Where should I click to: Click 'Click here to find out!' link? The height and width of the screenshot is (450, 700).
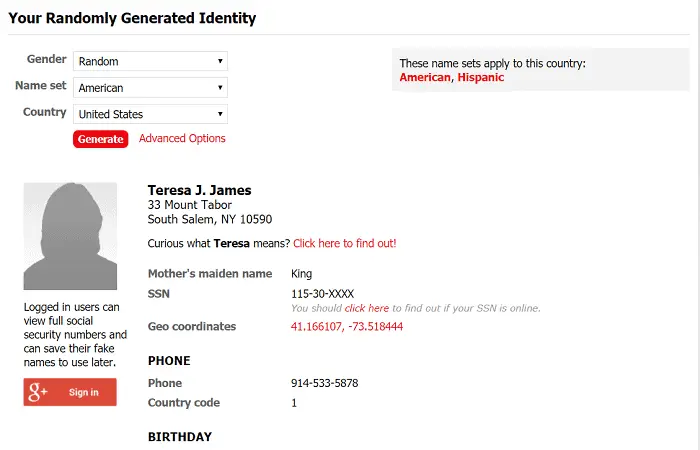click(x=345, y=243)
